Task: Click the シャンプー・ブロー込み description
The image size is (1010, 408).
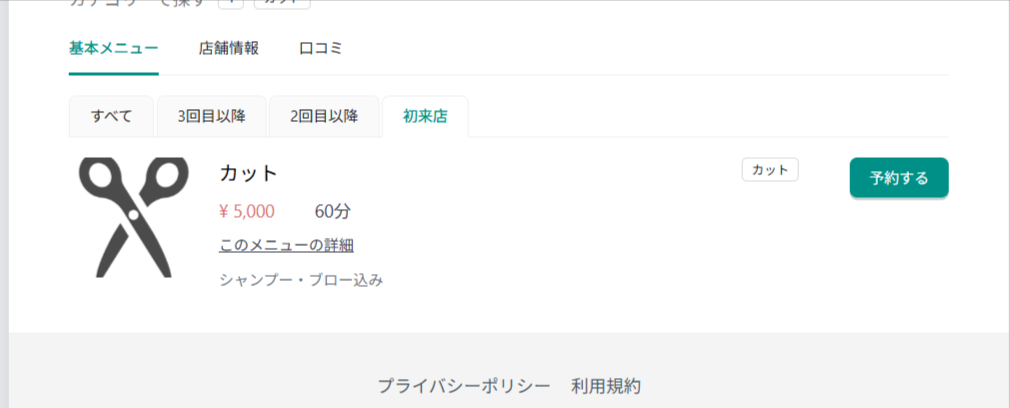Action: pyautogui.click(x=301, y=280)
